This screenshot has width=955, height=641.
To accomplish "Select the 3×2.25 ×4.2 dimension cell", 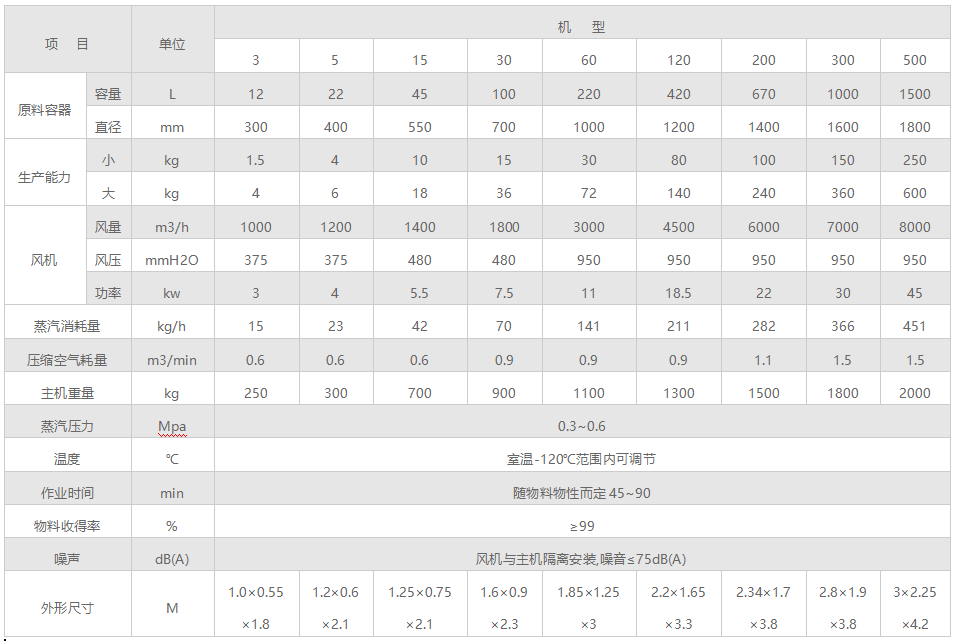I will 914,608.
